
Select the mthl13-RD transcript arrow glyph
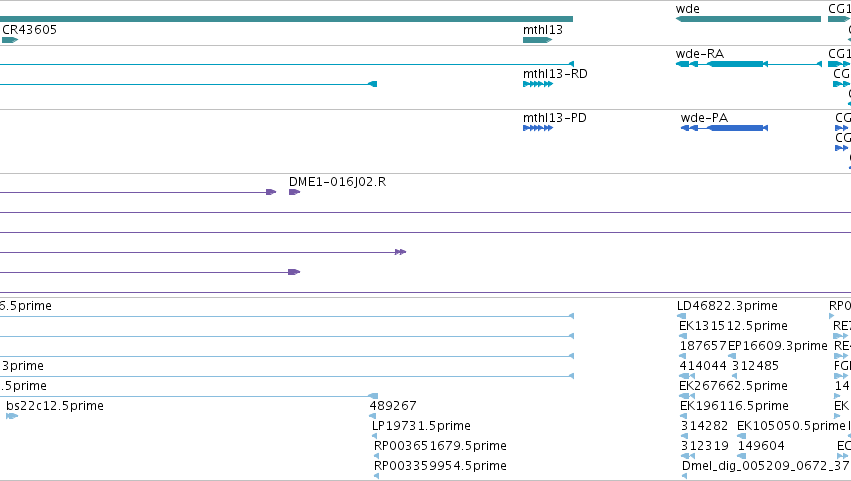click(x=538, y=84)
